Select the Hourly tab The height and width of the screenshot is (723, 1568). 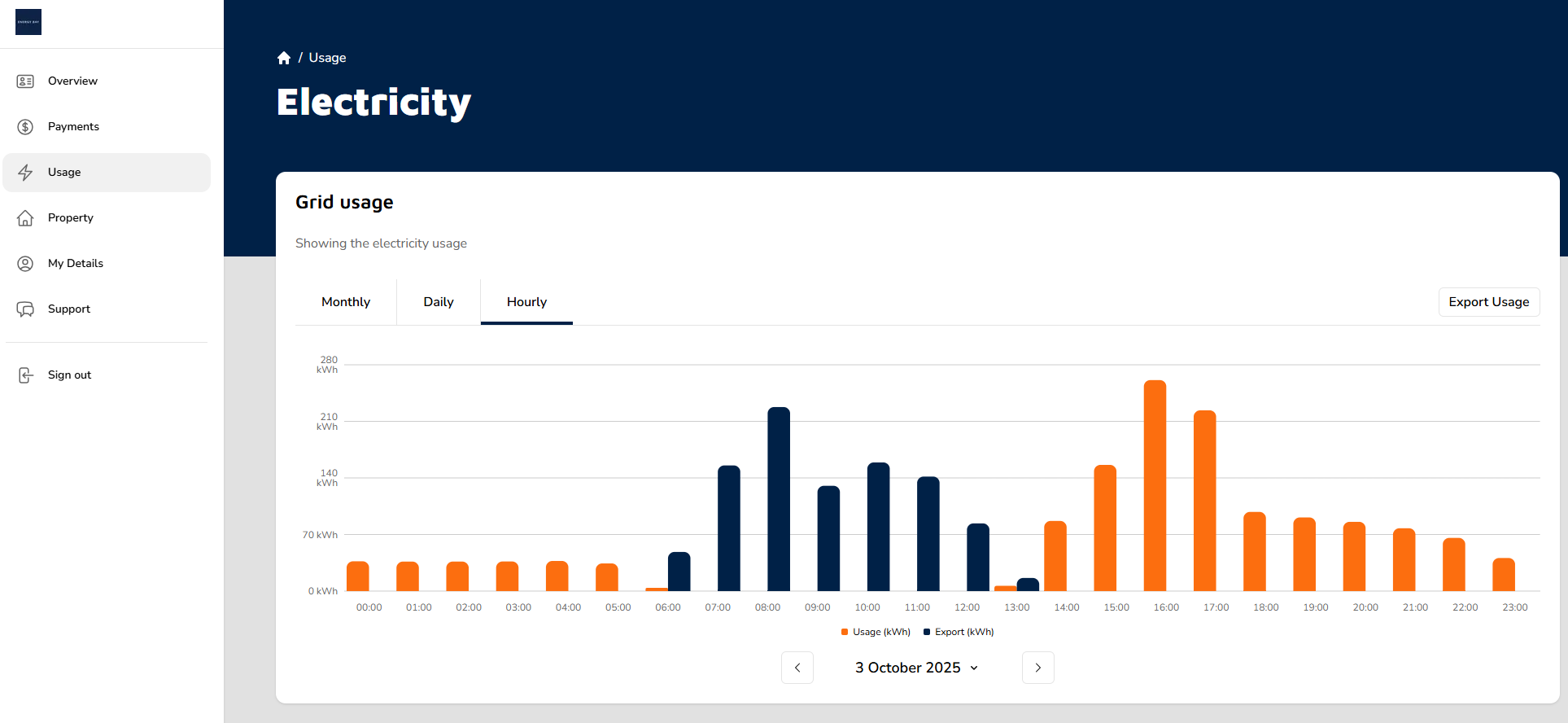[526, 302]
